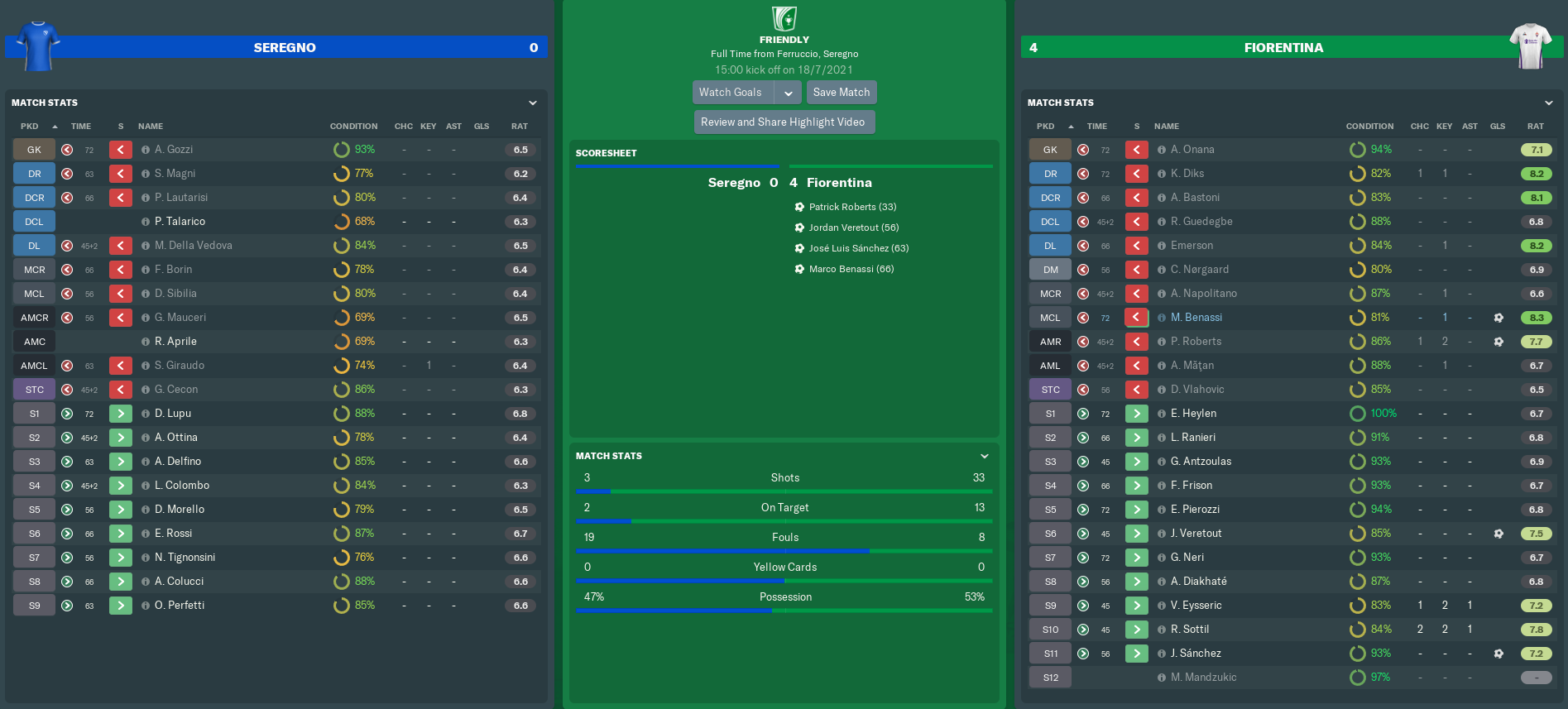Click the goal ball icon beside Patrick Roberts (33)
The height and width of the screenshot is (709, 1568).
coord(799,207)
